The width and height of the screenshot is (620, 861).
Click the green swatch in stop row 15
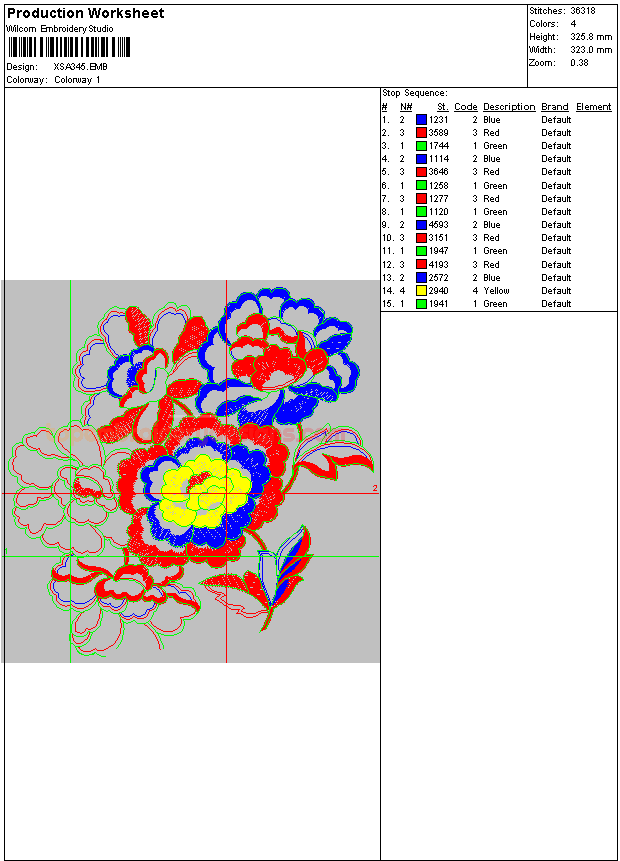[421, 304]
